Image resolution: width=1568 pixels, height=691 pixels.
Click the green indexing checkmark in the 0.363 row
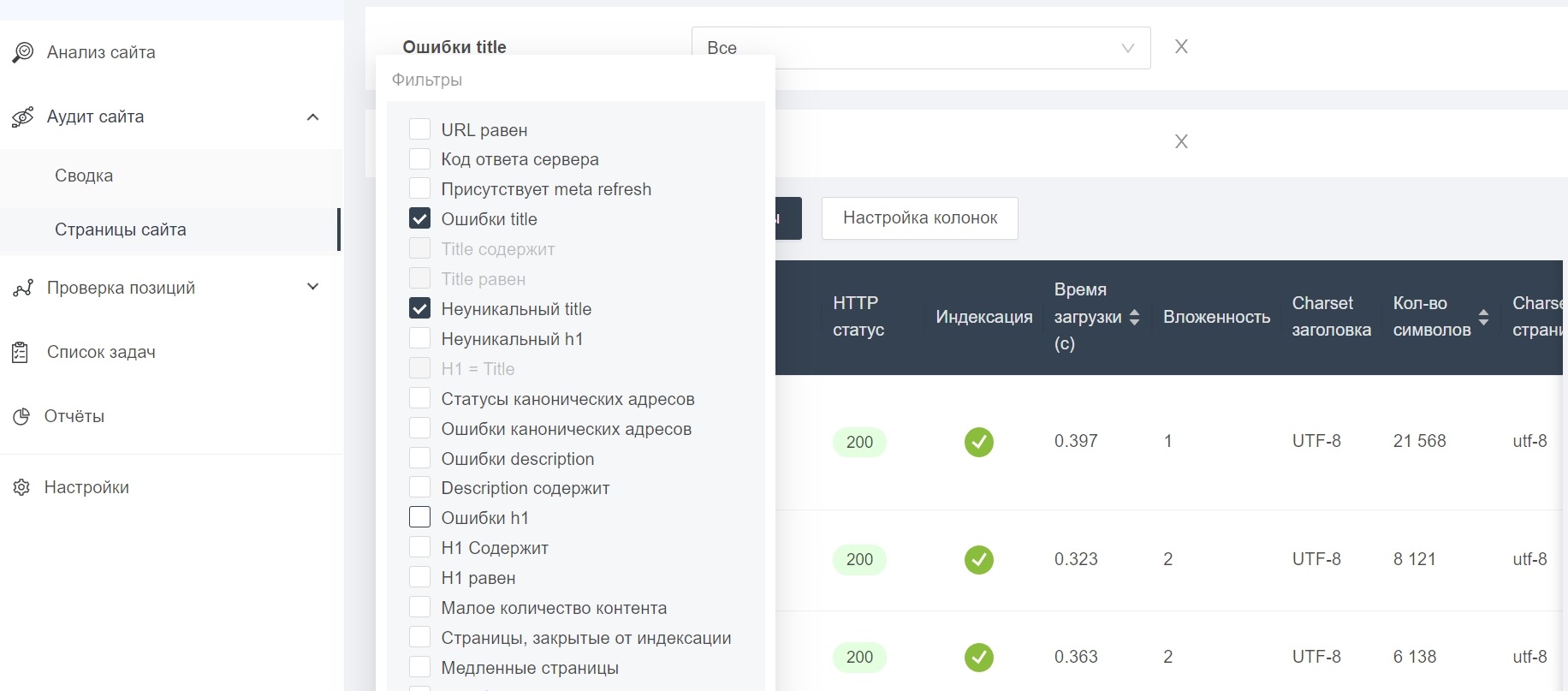pyautogui.click(x=979, y=658)
